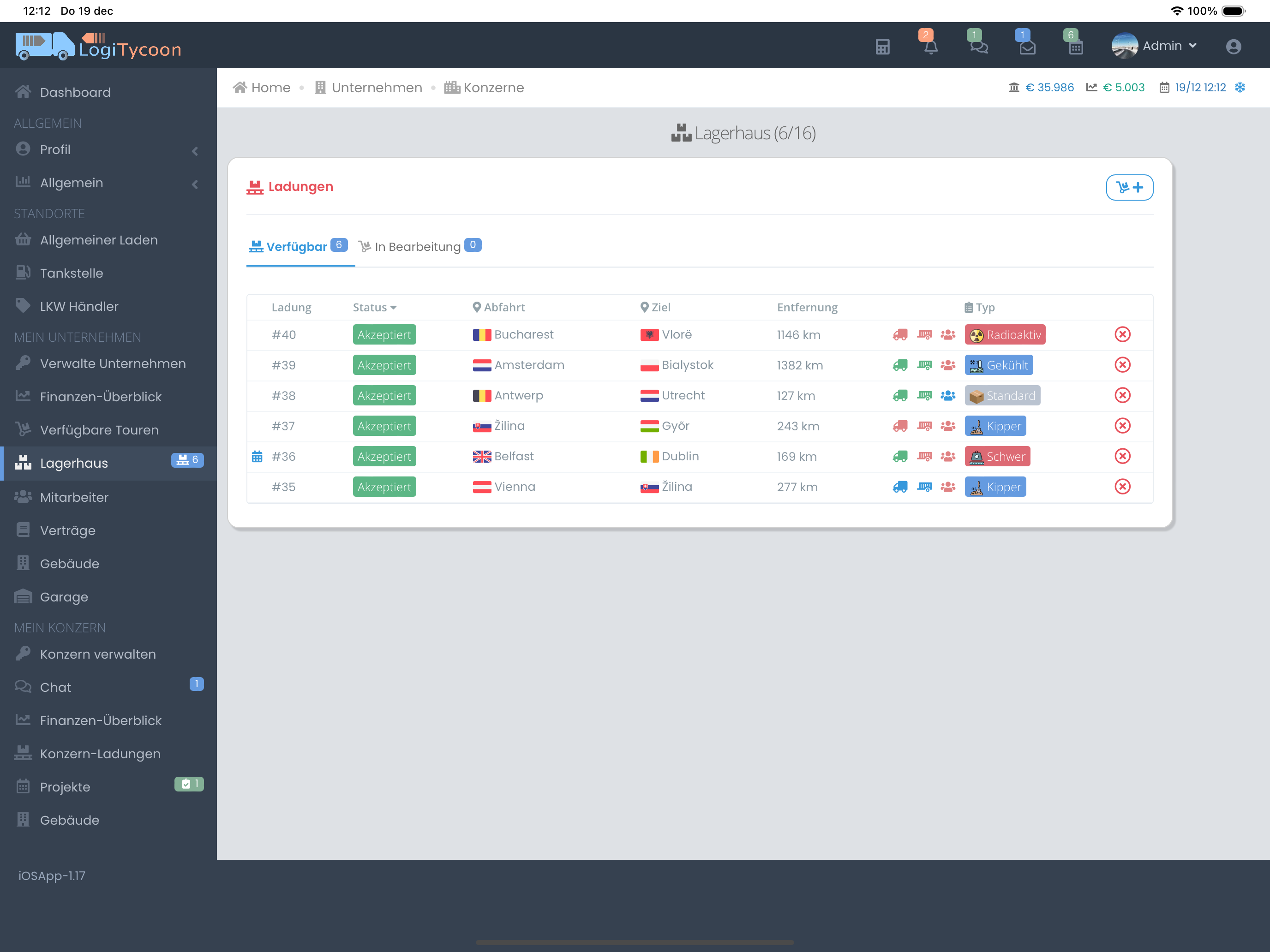Image resolution: width=1270 pixels, height=952 pixels.
Task: Open the mail inbox icon in header
Action: pos(1027,47)
